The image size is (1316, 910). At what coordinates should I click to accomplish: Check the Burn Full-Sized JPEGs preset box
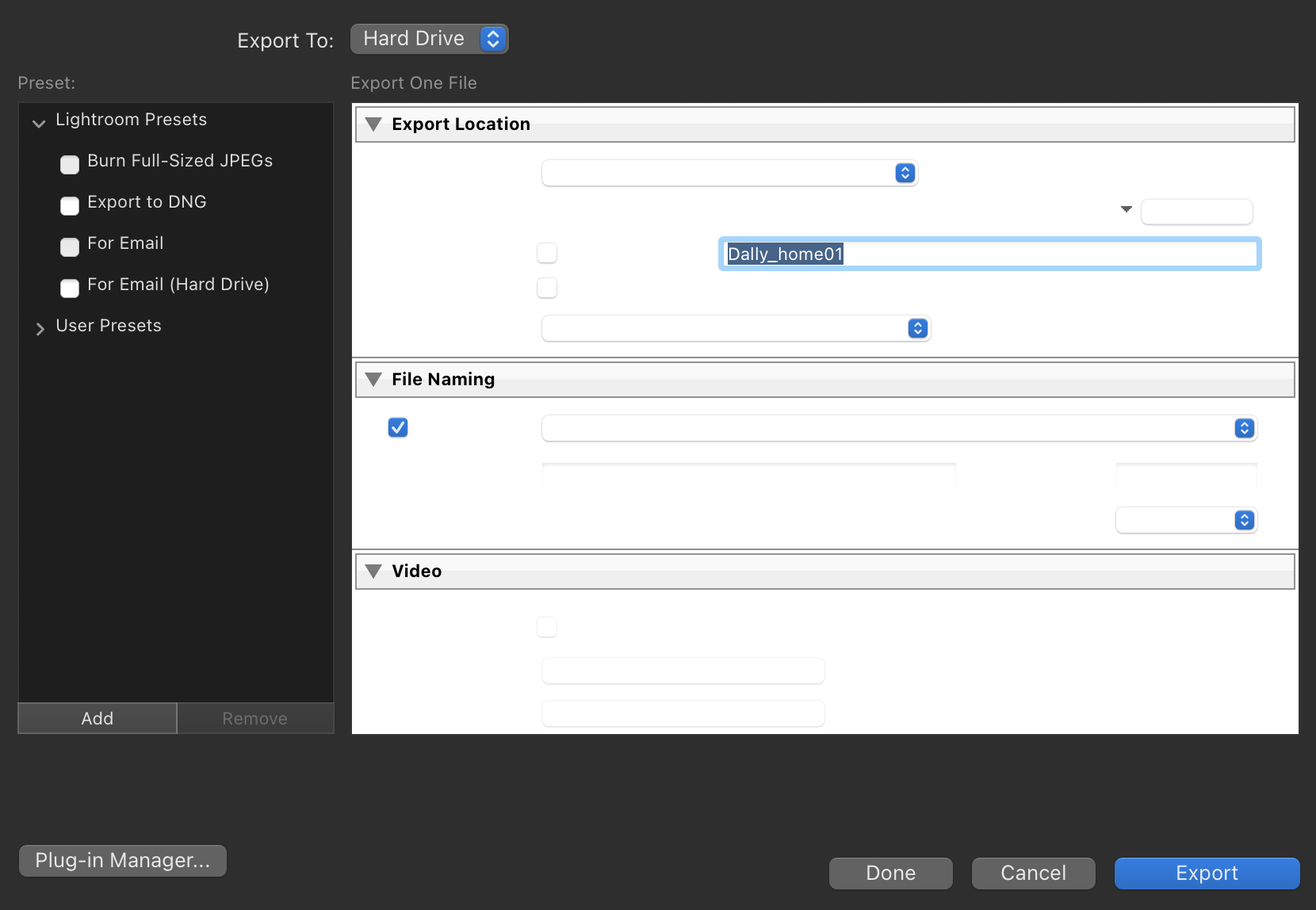pos(70,164)
